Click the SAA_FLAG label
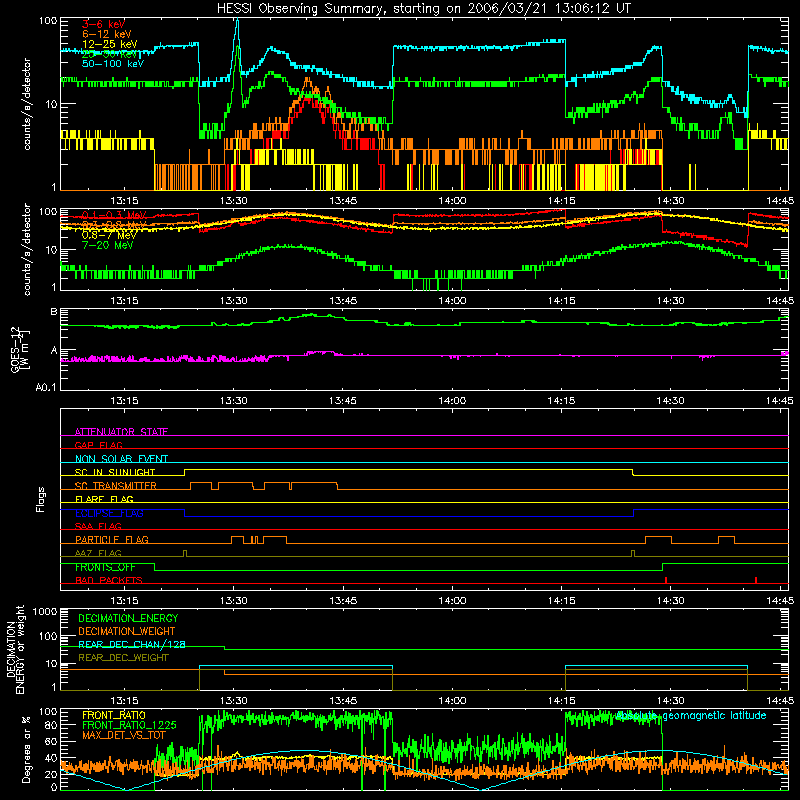This screenshot has height=800, width=800. click(x=98, y=526)
